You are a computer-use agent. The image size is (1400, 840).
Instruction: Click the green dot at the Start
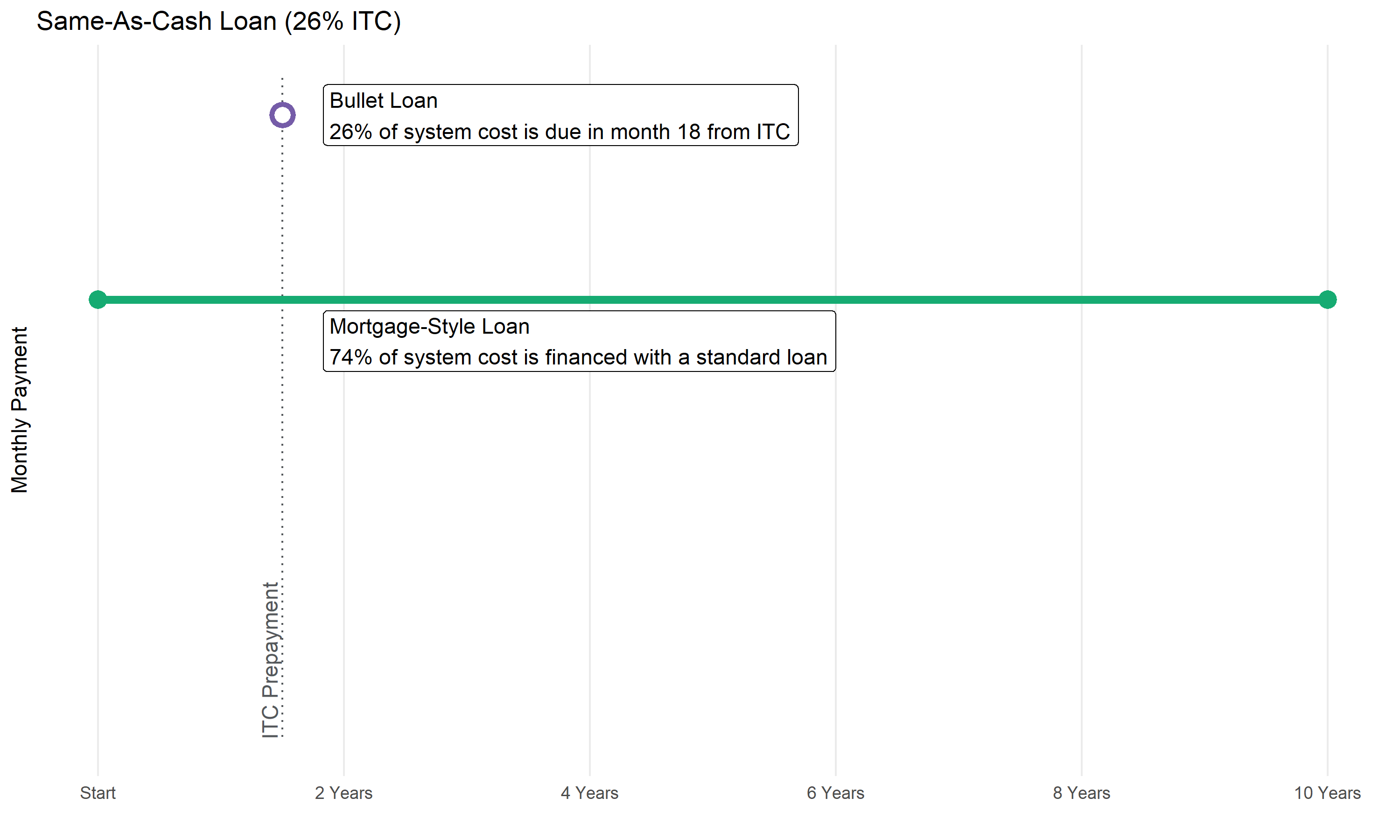point(98,300)
